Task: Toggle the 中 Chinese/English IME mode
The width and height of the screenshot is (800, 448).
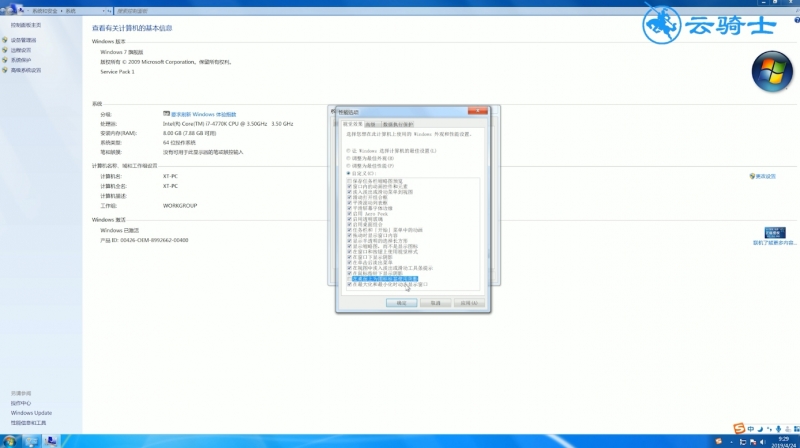Action: click(x=751, y=429)
